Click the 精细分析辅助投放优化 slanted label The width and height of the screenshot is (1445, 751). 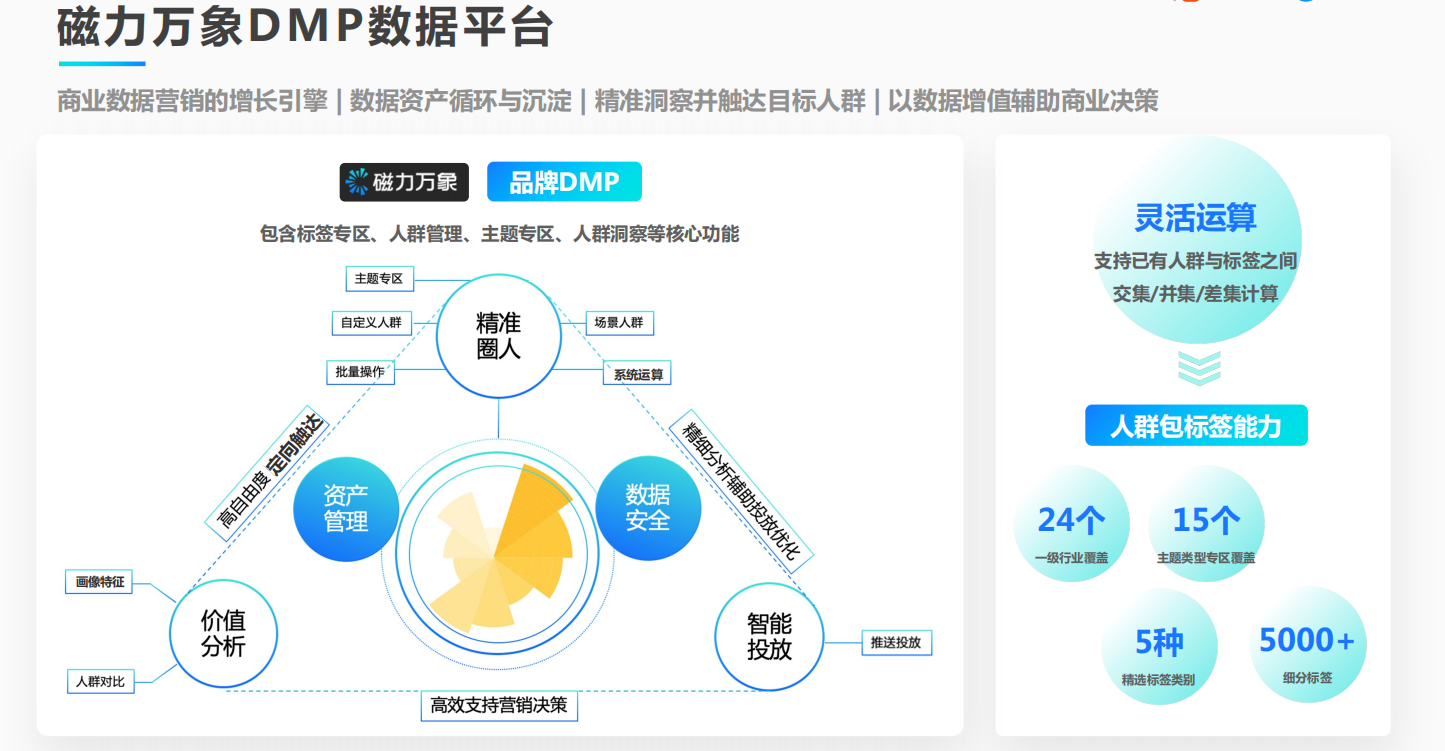[x=741, y=490]
